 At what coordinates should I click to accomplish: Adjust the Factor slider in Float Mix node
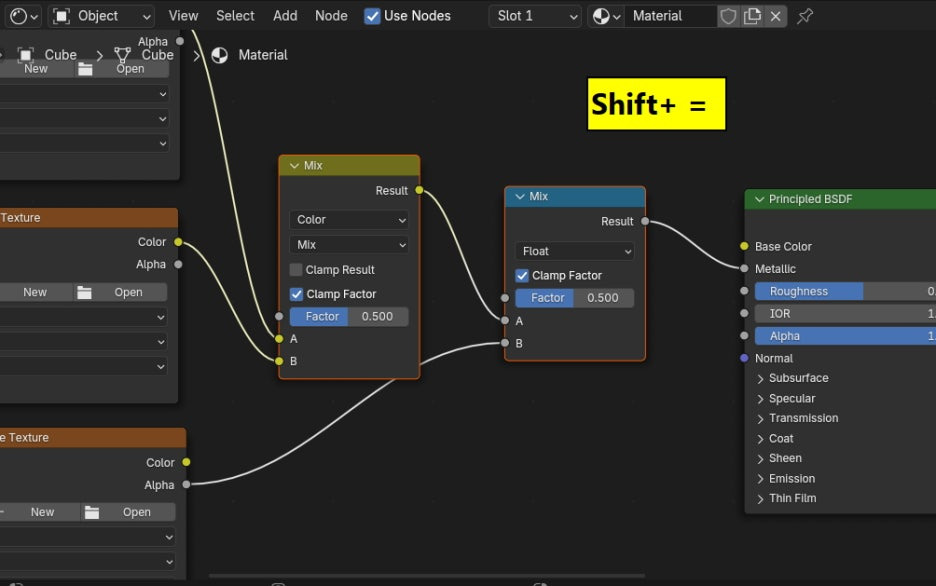coord(574,298)
